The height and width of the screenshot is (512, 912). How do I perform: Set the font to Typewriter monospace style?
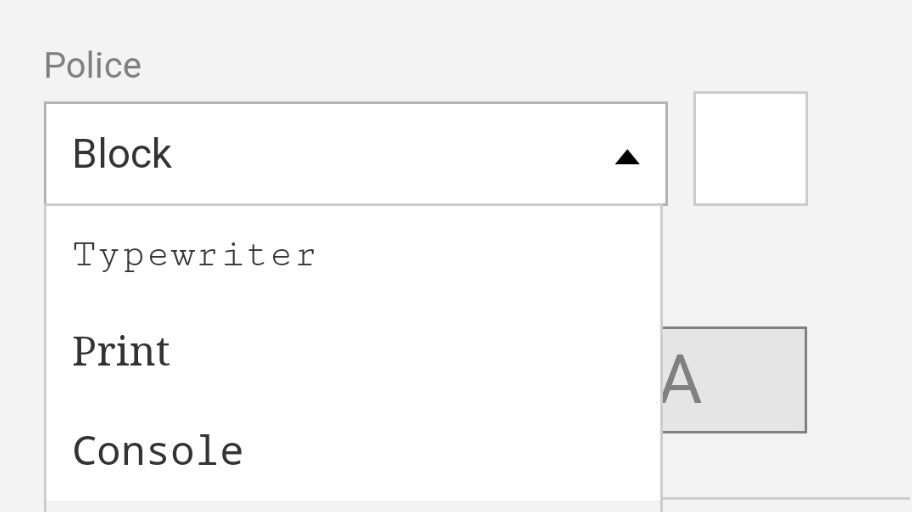pyautogui.click(x=195, y=255)
